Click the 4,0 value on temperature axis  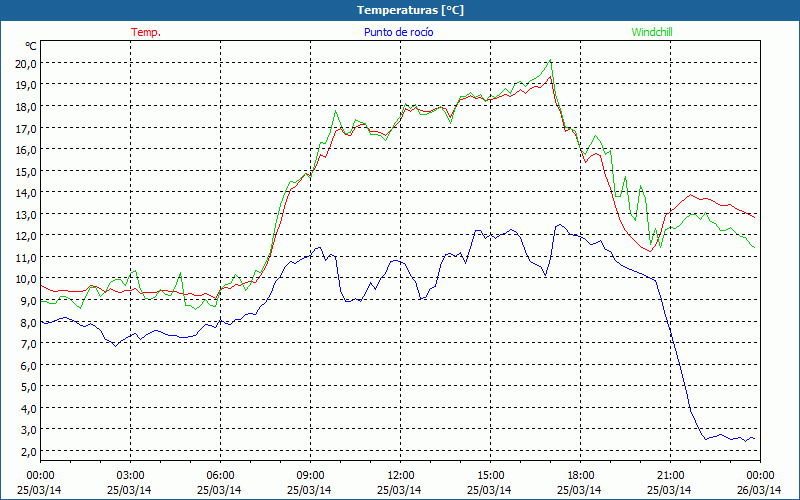coord(29,409)
